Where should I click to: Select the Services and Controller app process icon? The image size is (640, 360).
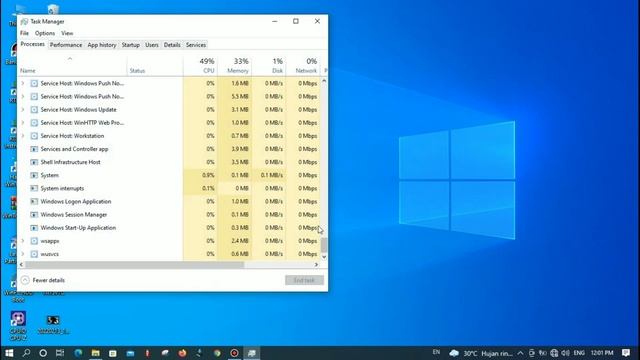pos(34,149)
